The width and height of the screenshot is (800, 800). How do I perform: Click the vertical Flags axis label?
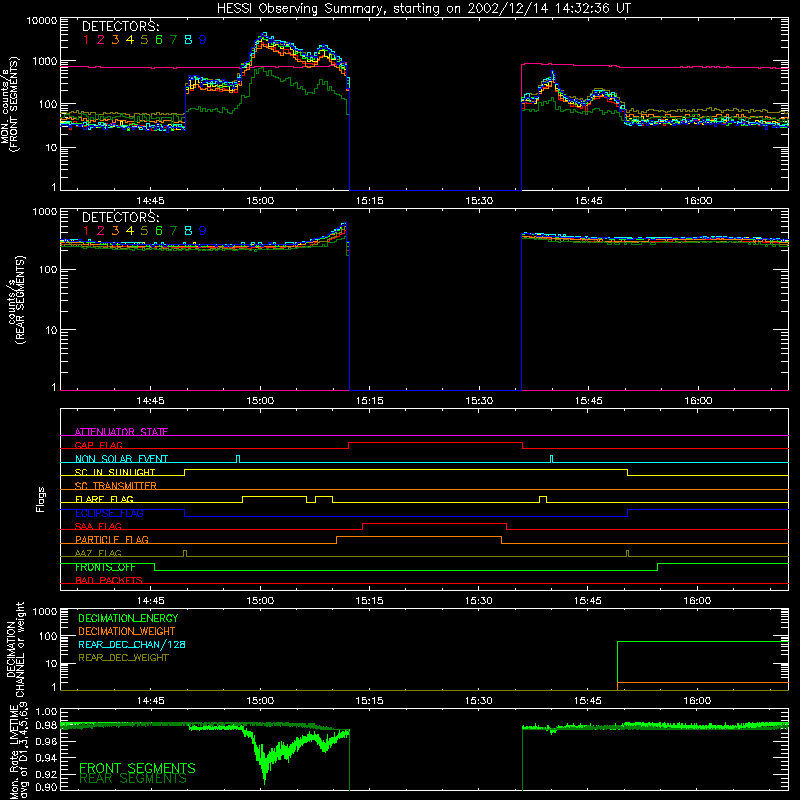tap(41, 499)
